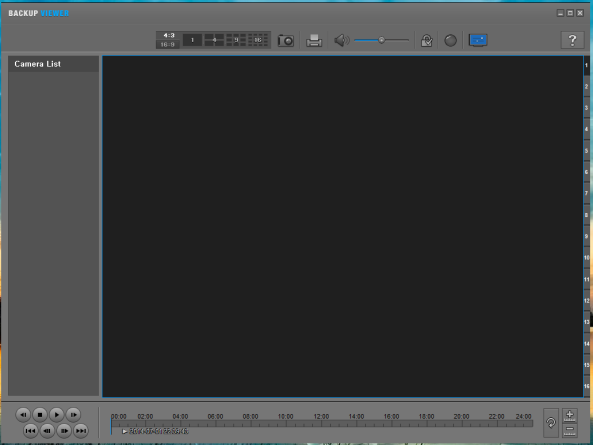The width and height of the screenshot is (593, 445).
Task: Capture a snapshot with the camera icon
Action: [x=286, y=40]
